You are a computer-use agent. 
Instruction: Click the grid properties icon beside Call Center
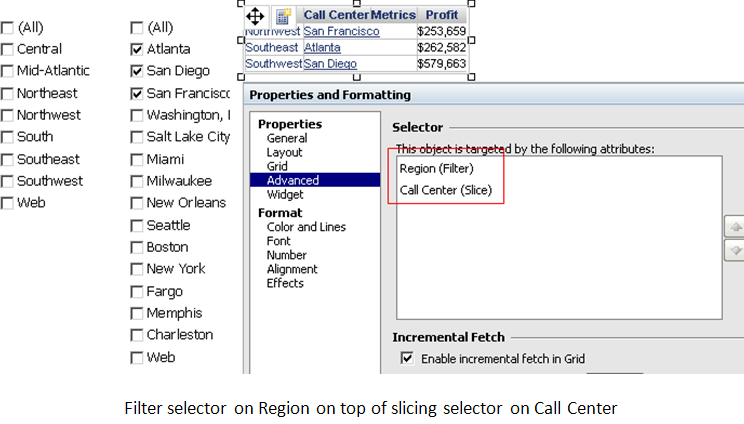coord(284,16)
